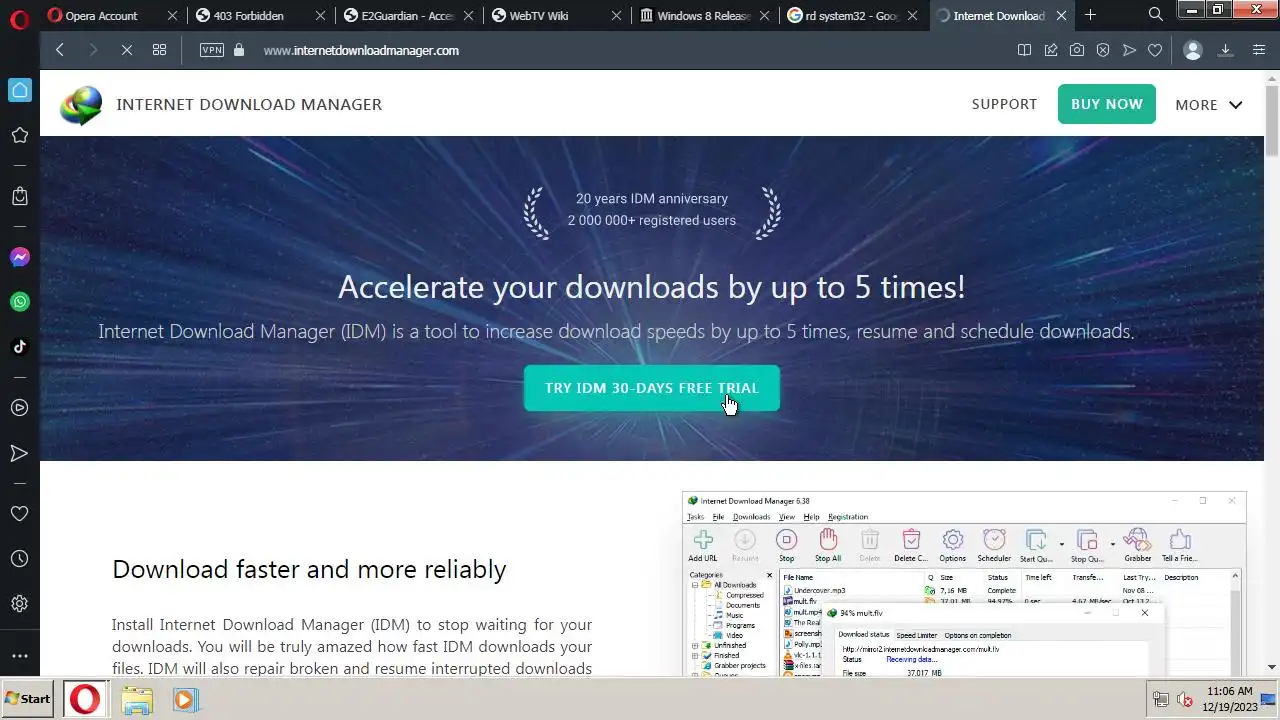This screenshot has width=1280, height=720.
Task: Click the IDM application screenshot thumbnail
Action: coord(964,584)
